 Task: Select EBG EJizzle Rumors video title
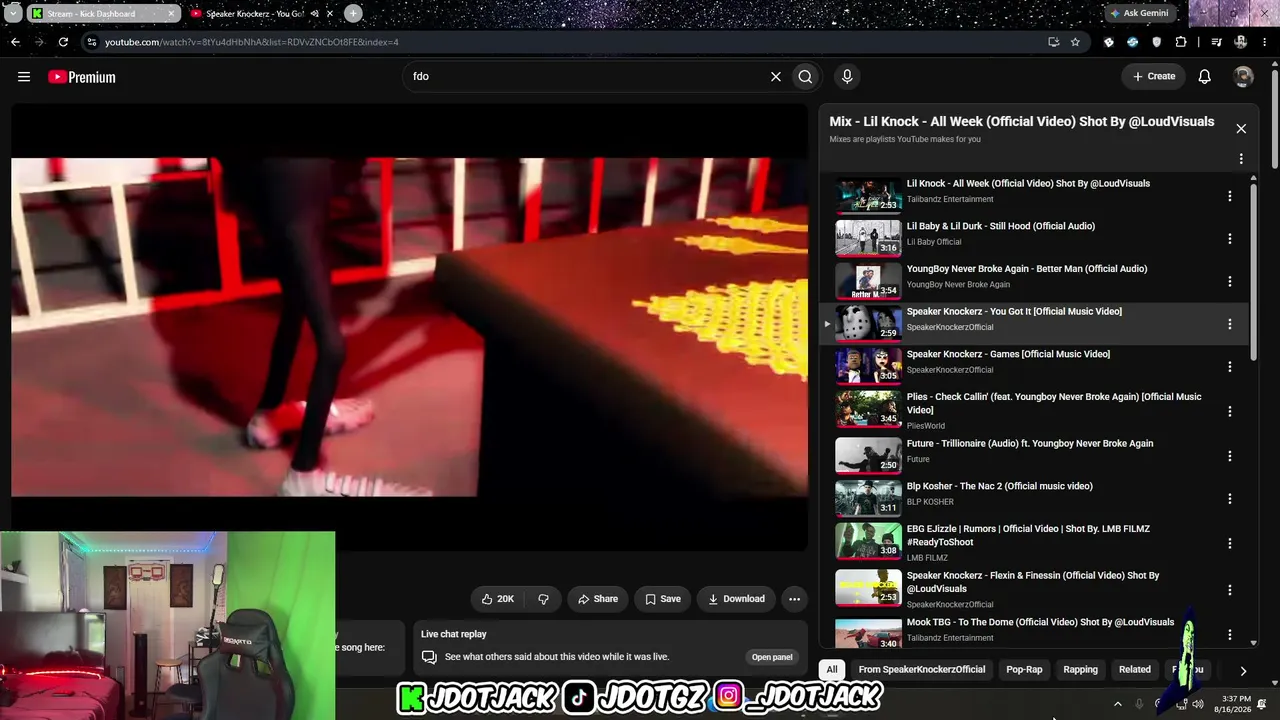1028,535
